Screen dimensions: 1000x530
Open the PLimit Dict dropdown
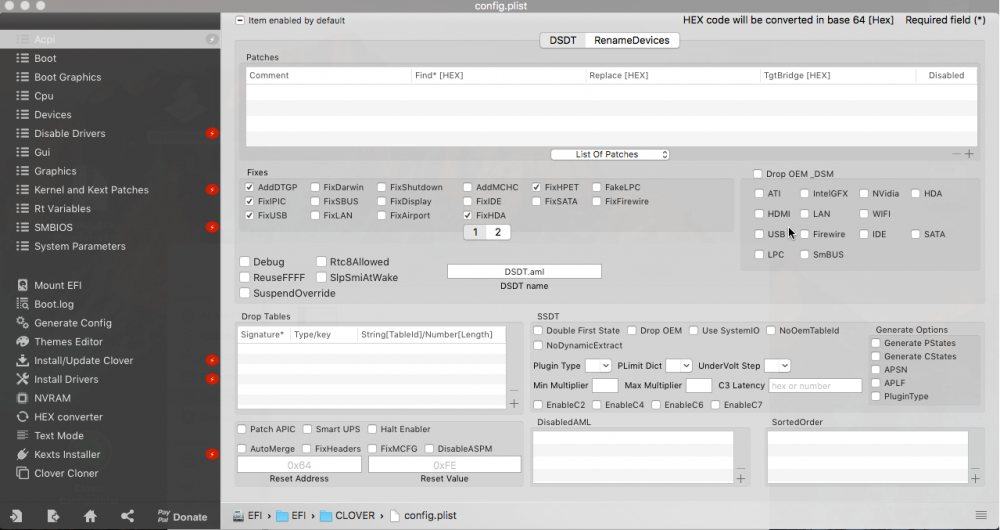pyautogui.click(x=679, y=365)
